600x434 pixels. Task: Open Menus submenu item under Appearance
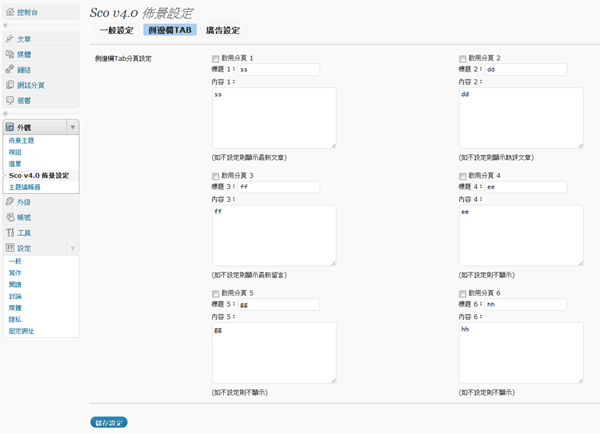pos(15,163)
